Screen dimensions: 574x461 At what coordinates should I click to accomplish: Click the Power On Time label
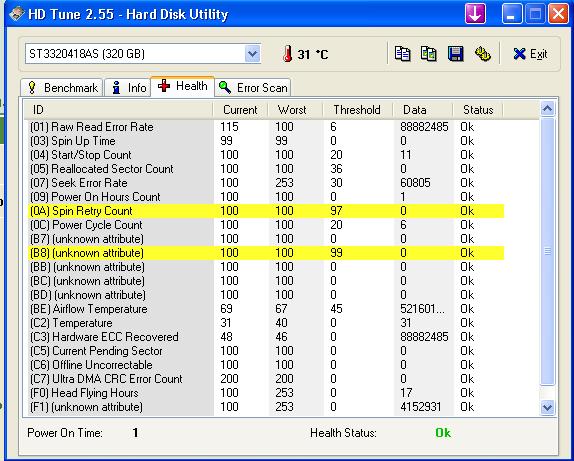pos(65,433)
